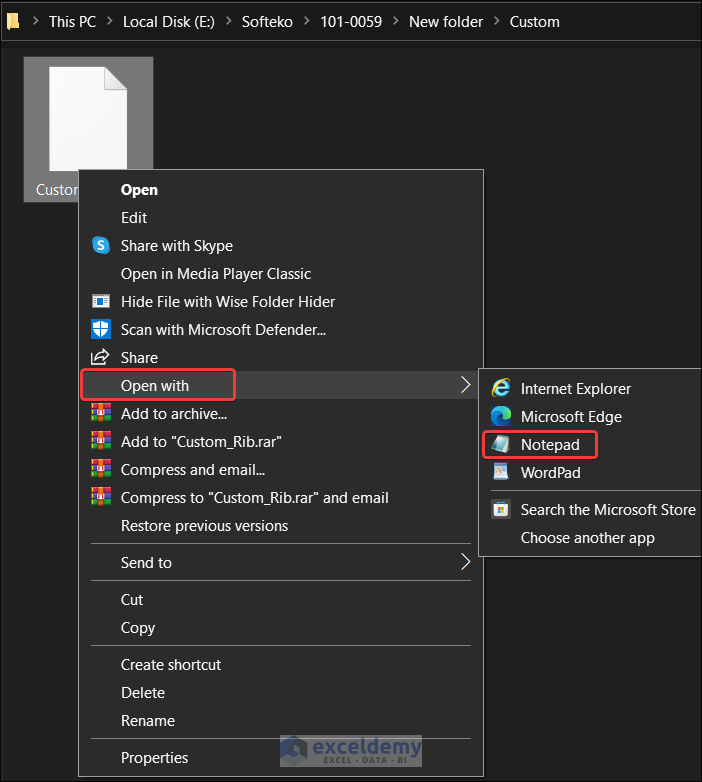Viewport: 702px width, 782px height.
Task: Click the Skype icon beside Share with Skype
Action: pos(100,245)
